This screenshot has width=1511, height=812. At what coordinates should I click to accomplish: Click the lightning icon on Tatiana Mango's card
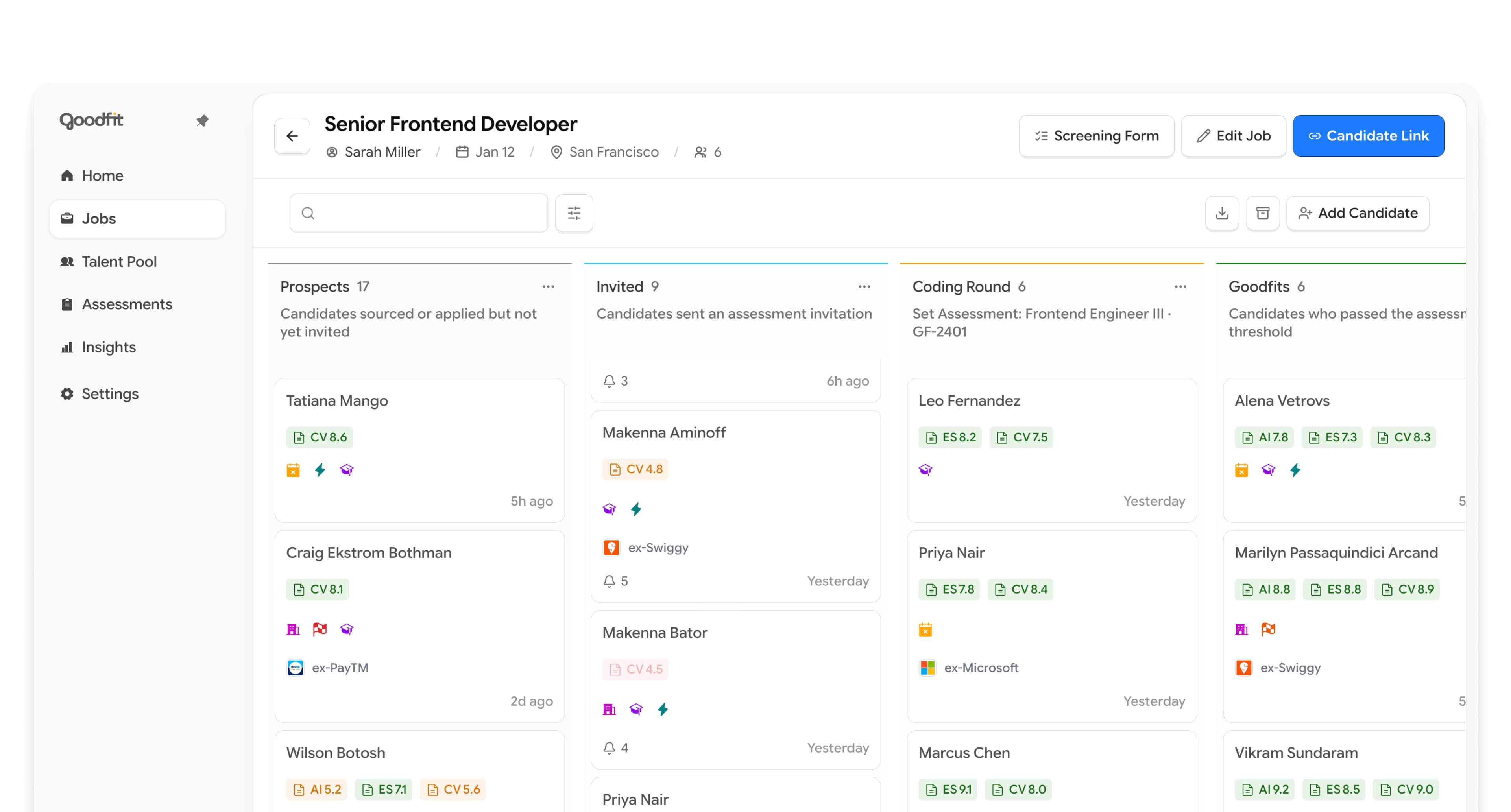[x=320, y=470]
